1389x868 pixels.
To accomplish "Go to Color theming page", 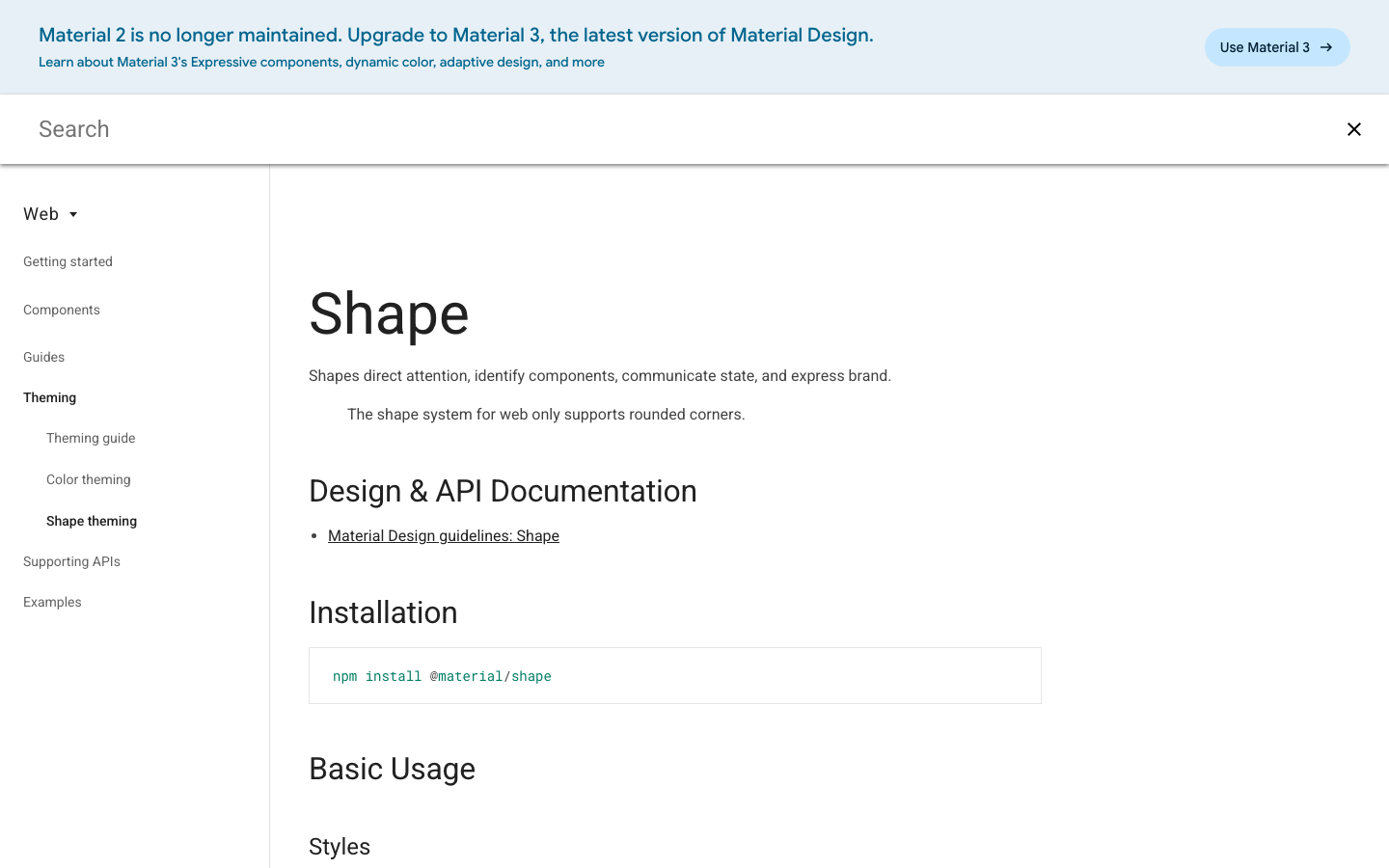I will click(x=89, y=479).
